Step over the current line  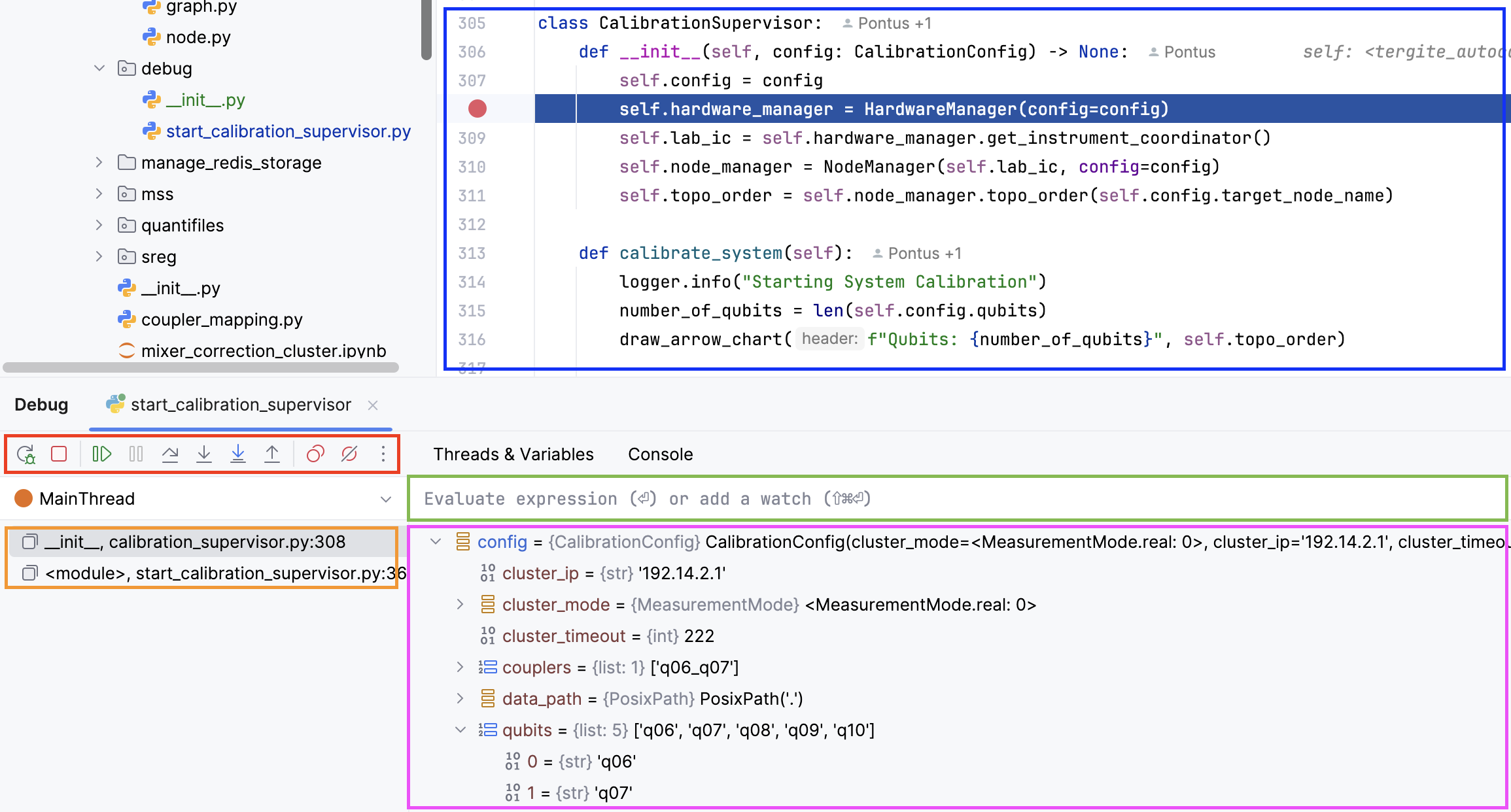coord(170,454)
